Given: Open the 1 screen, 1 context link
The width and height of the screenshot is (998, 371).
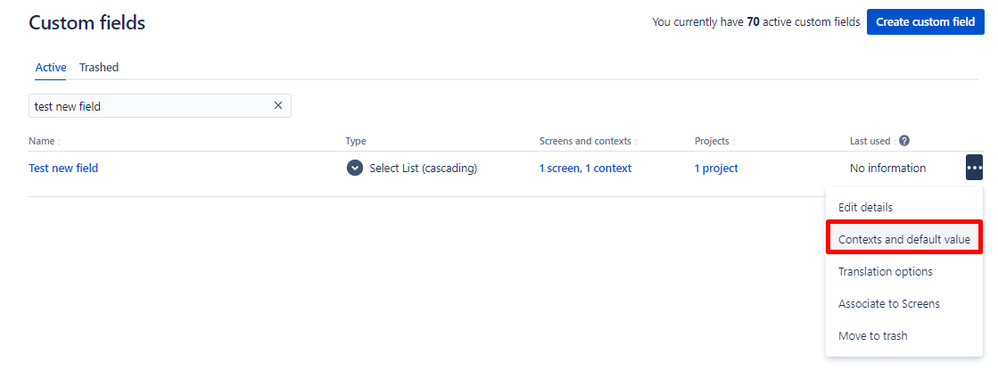Looking at the screenshot, I should (x=586, y=169).
